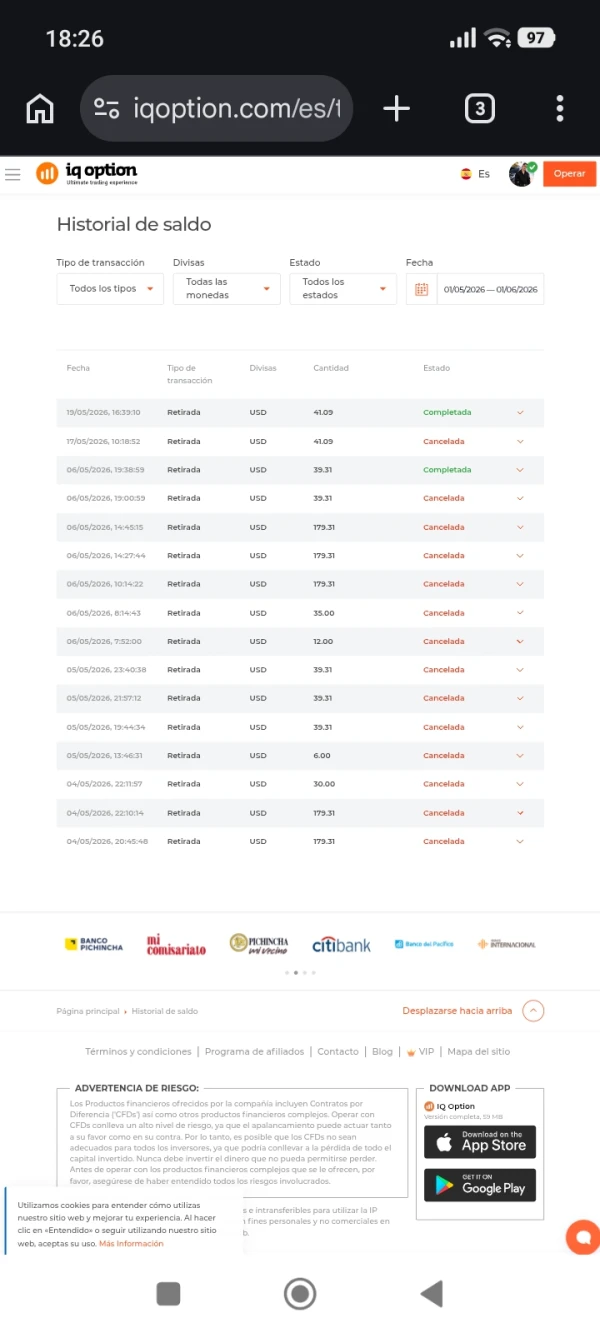This screenshot has width=600, height=1333.
Task: Click the calendar icon in Fecha
Action: pos(421,289)
